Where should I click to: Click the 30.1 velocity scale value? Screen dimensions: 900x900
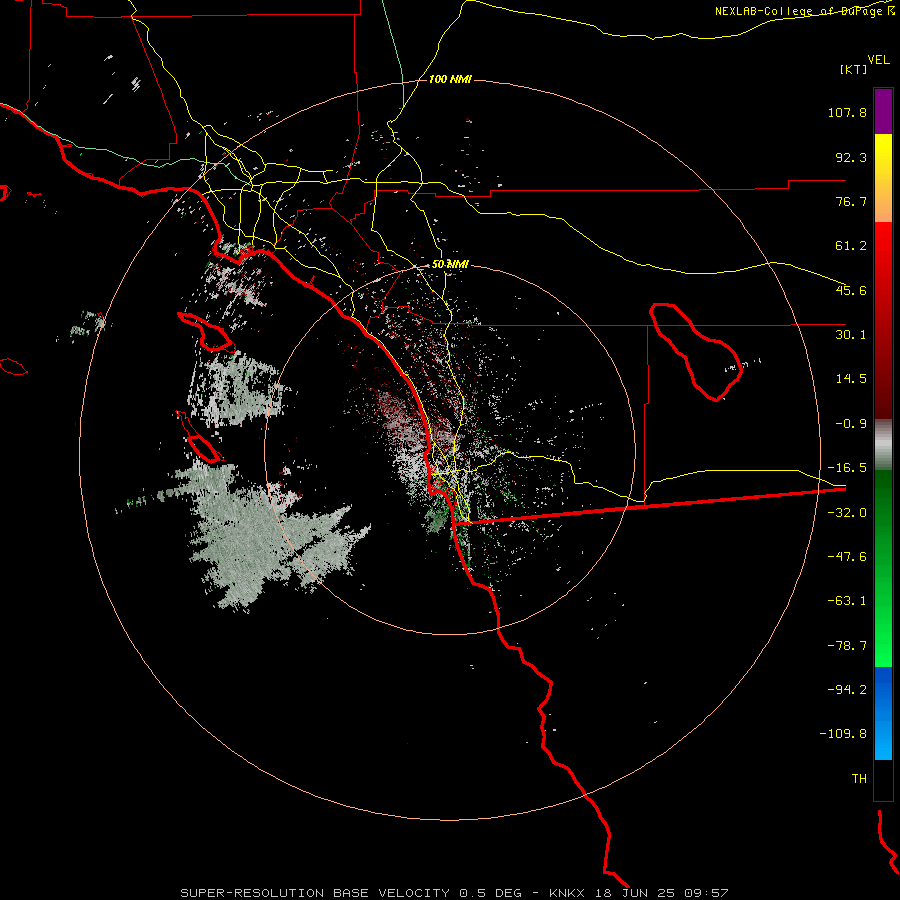851,335
